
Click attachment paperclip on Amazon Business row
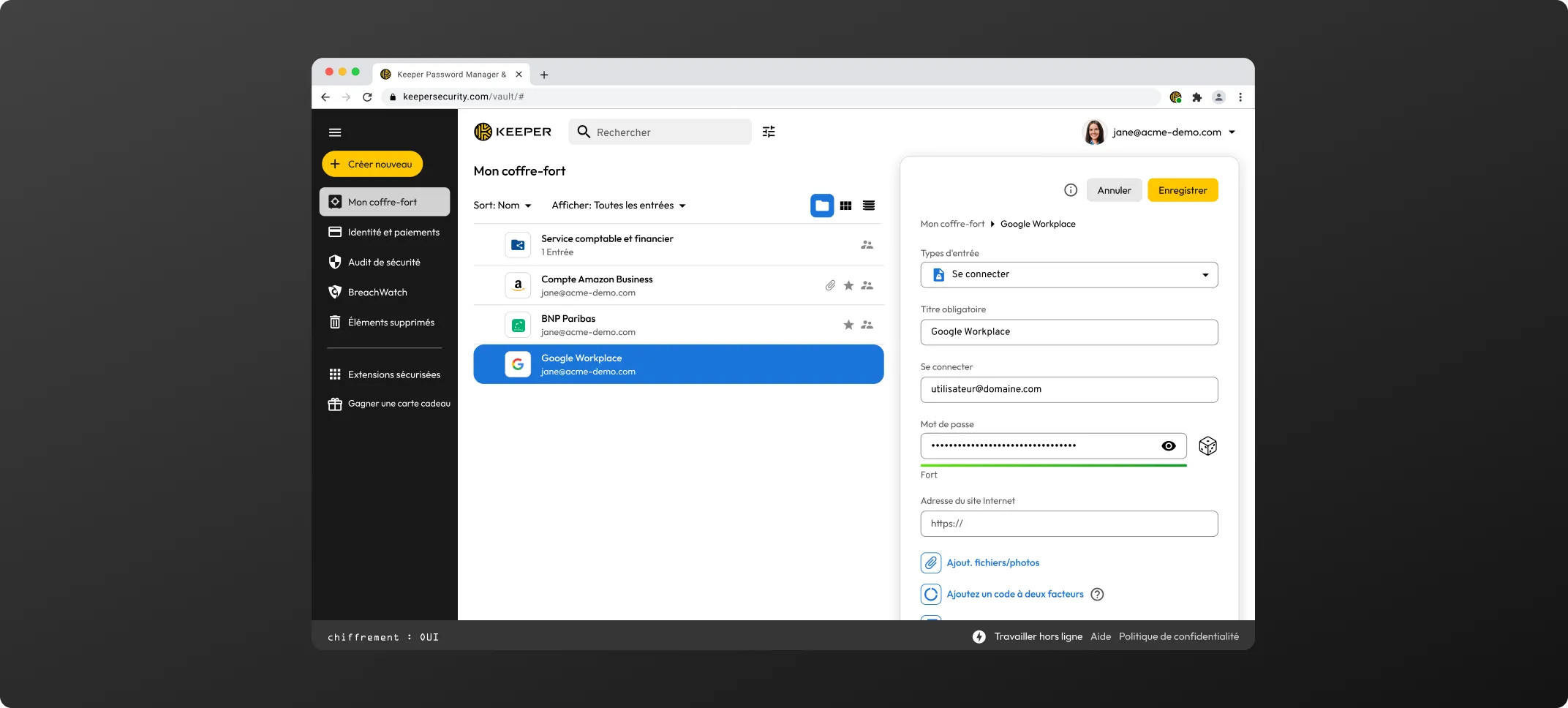pyautogui.click(x=830, y=285)
